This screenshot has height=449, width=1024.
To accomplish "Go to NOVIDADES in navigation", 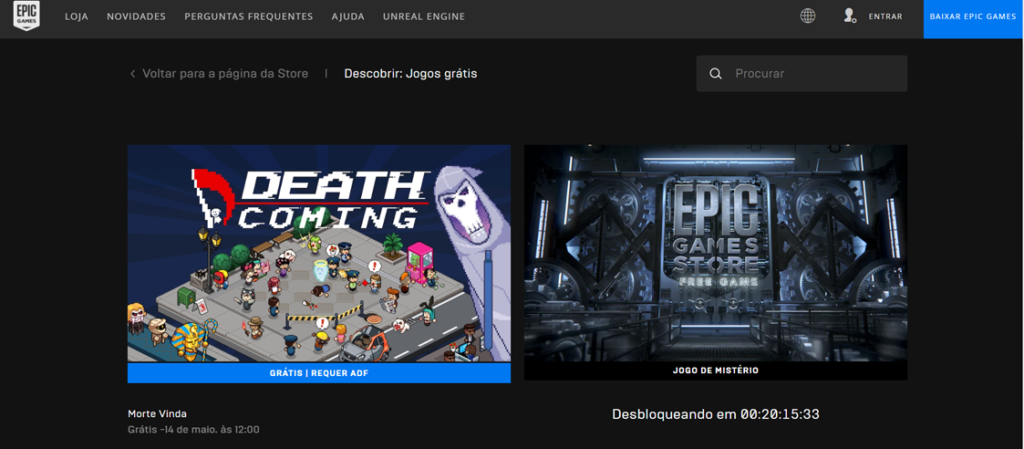I will (x=136, y=17).
